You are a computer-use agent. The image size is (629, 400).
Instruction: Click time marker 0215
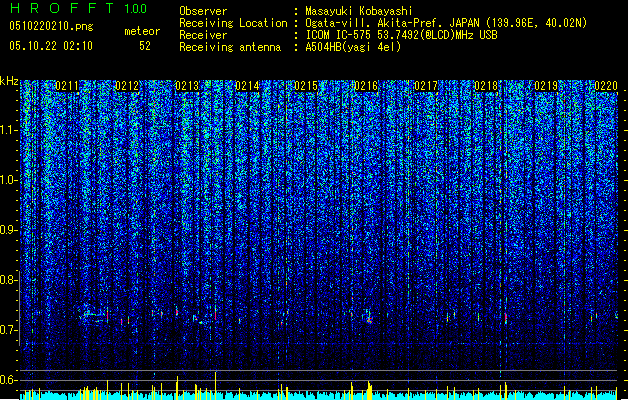(306, 86)
